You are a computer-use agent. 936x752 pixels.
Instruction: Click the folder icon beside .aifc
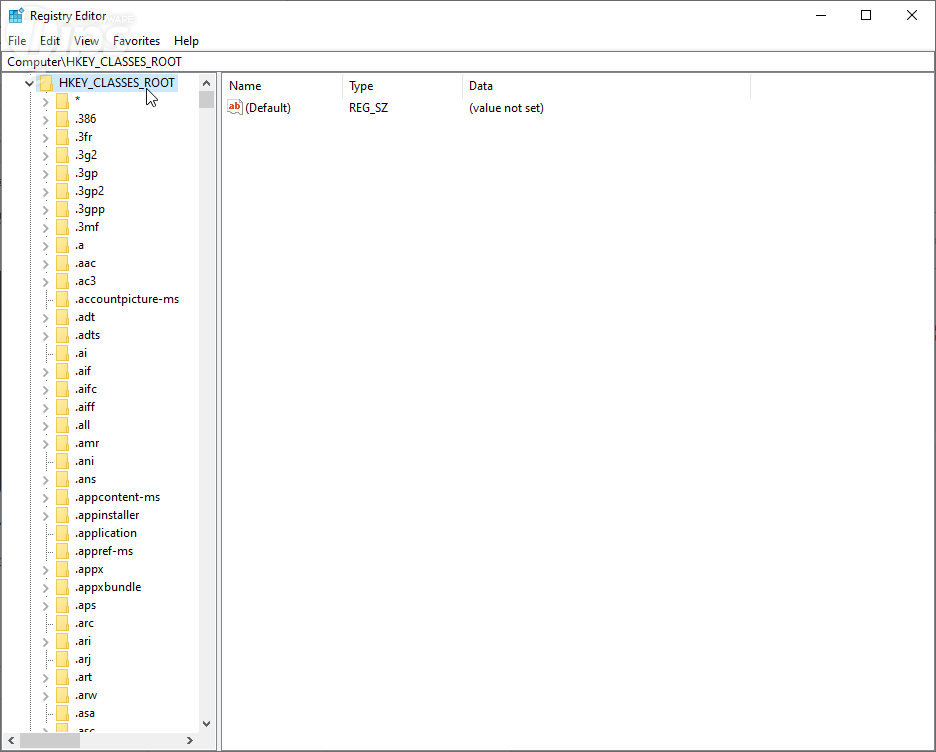coord(62,389)
